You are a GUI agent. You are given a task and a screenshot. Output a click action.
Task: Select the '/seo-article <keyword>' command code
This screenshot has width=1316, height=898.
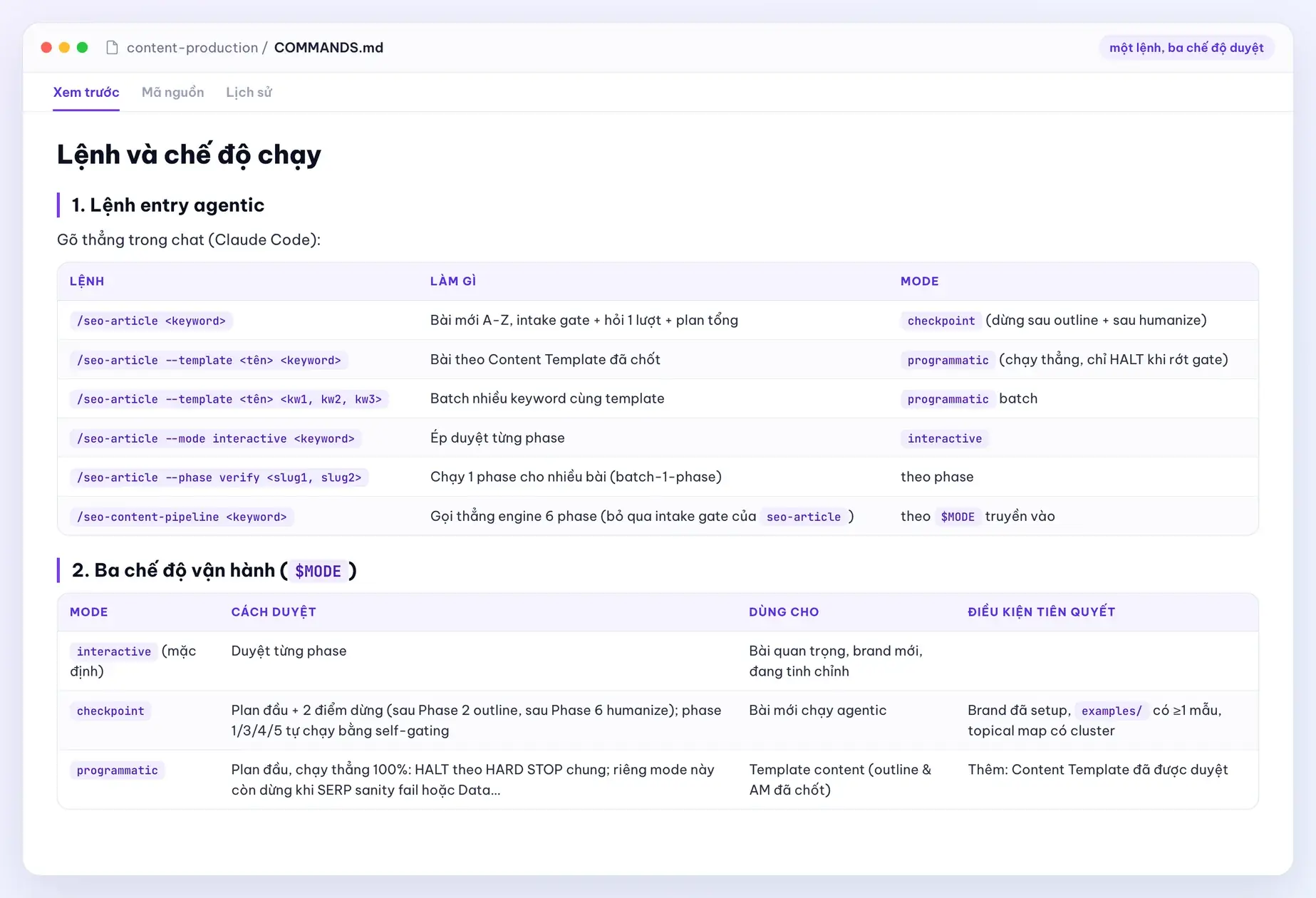pos(151,321)
